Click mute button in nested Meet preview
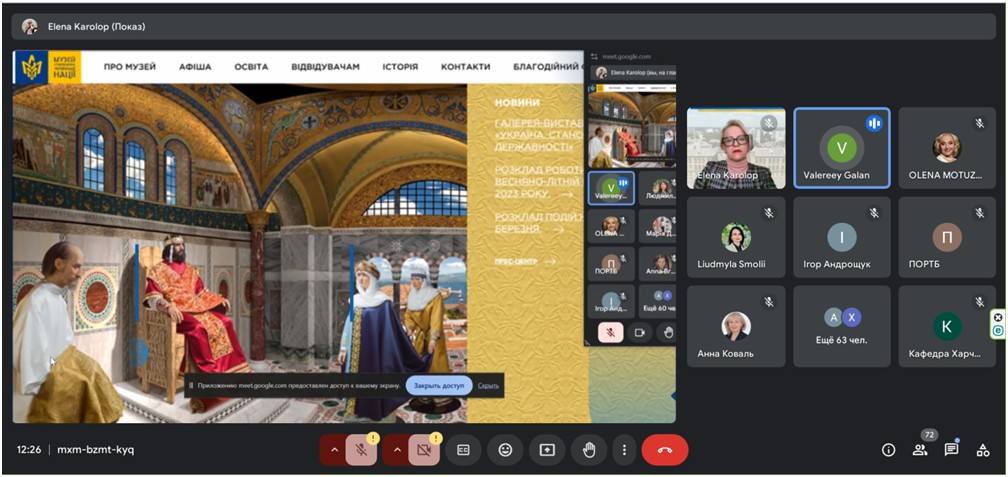This screenshot has width=1008, height=477. [611, 332]
